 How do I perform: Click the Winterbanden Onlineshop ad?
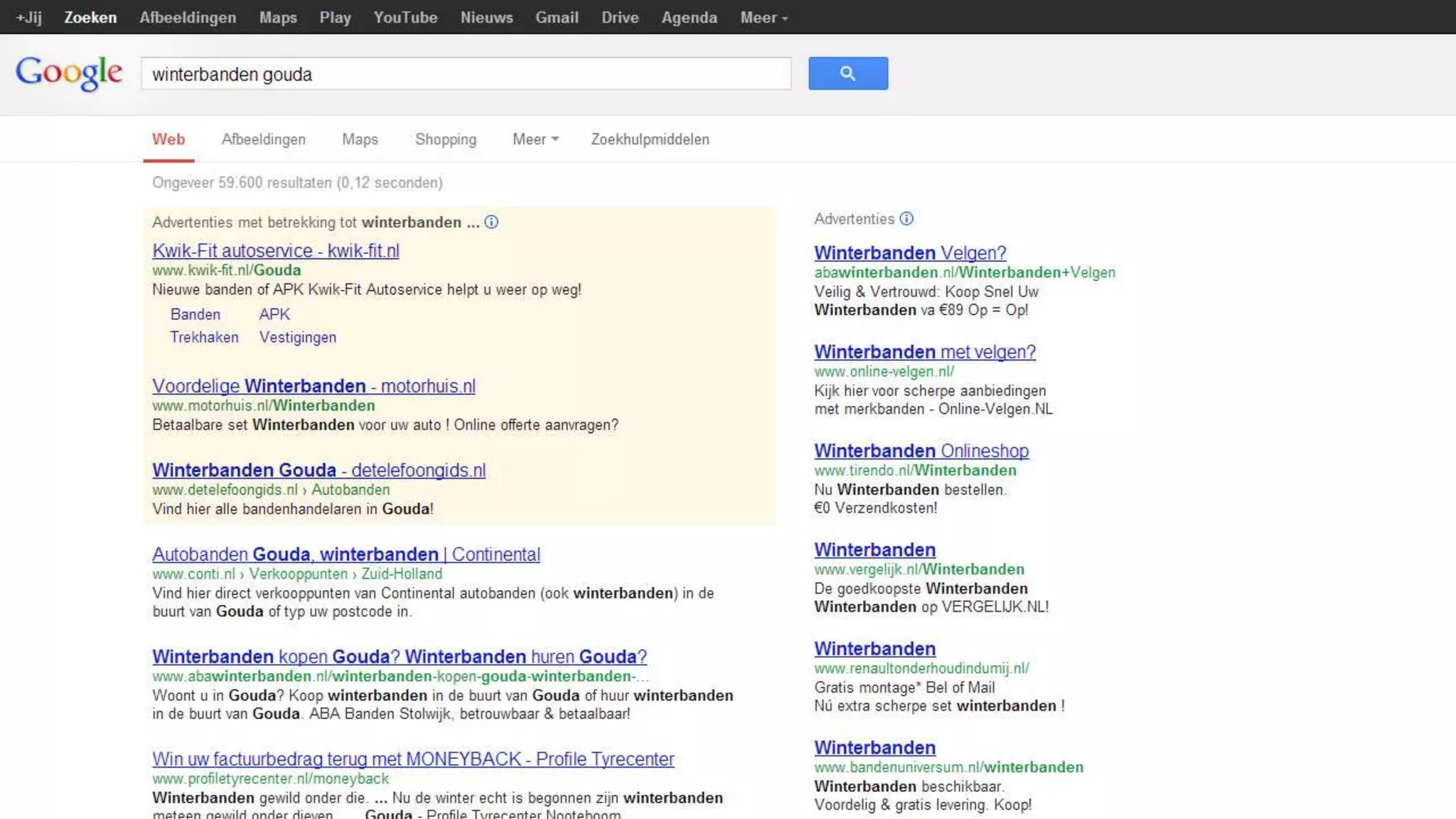pyautogui.click(x=921, y=451)
